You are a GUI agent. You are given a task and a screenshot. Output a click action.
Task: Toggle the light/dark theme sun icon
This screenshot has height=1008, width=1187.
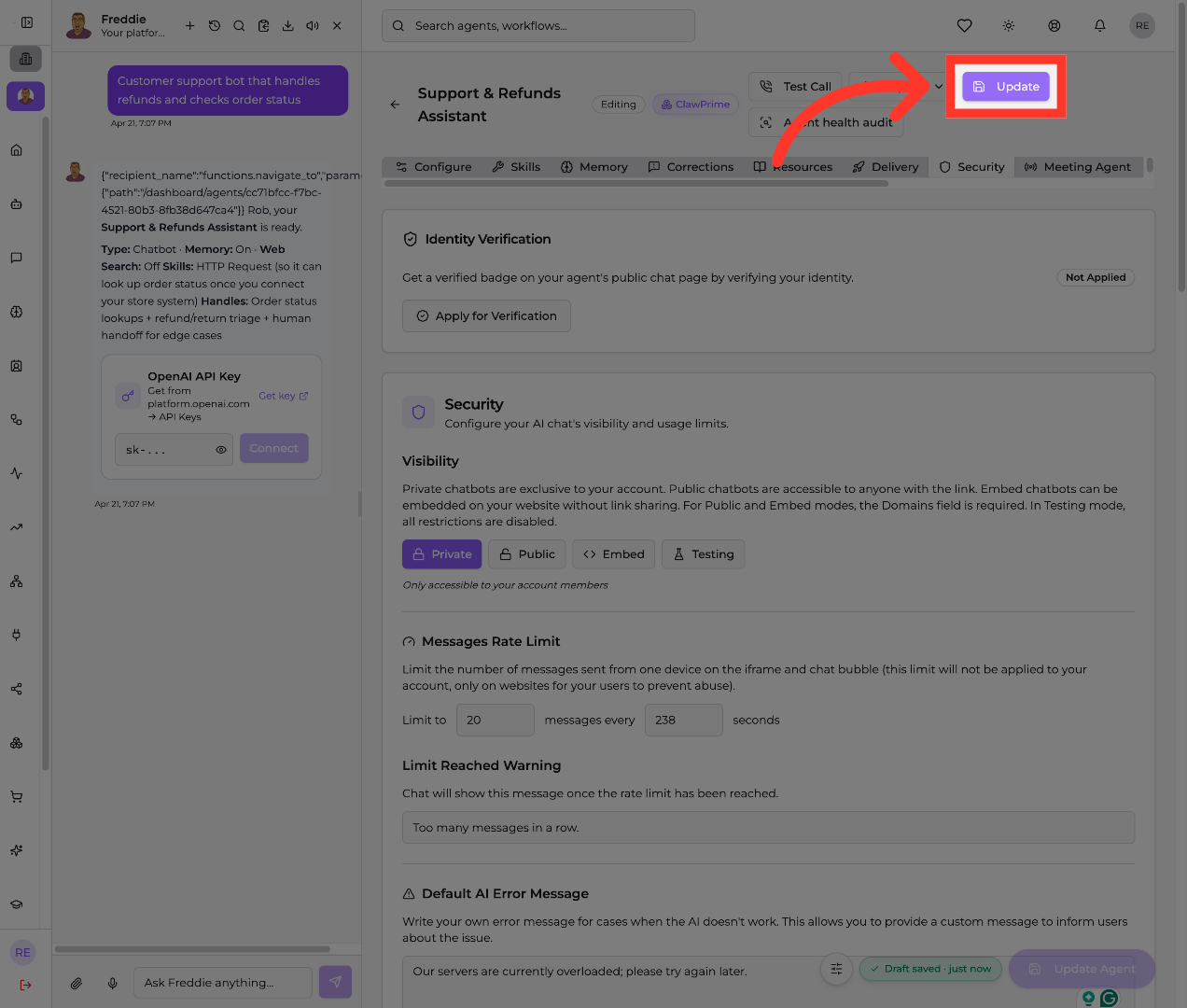[x=1009, y=26]
